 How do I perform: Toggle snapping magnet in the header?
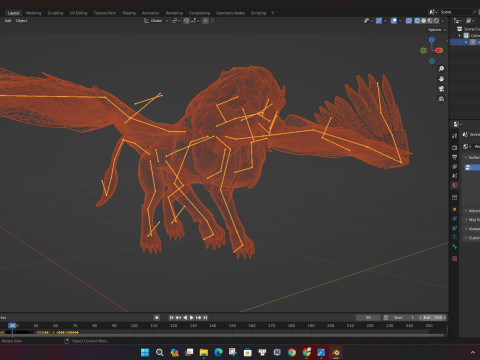tap(187, 21)
